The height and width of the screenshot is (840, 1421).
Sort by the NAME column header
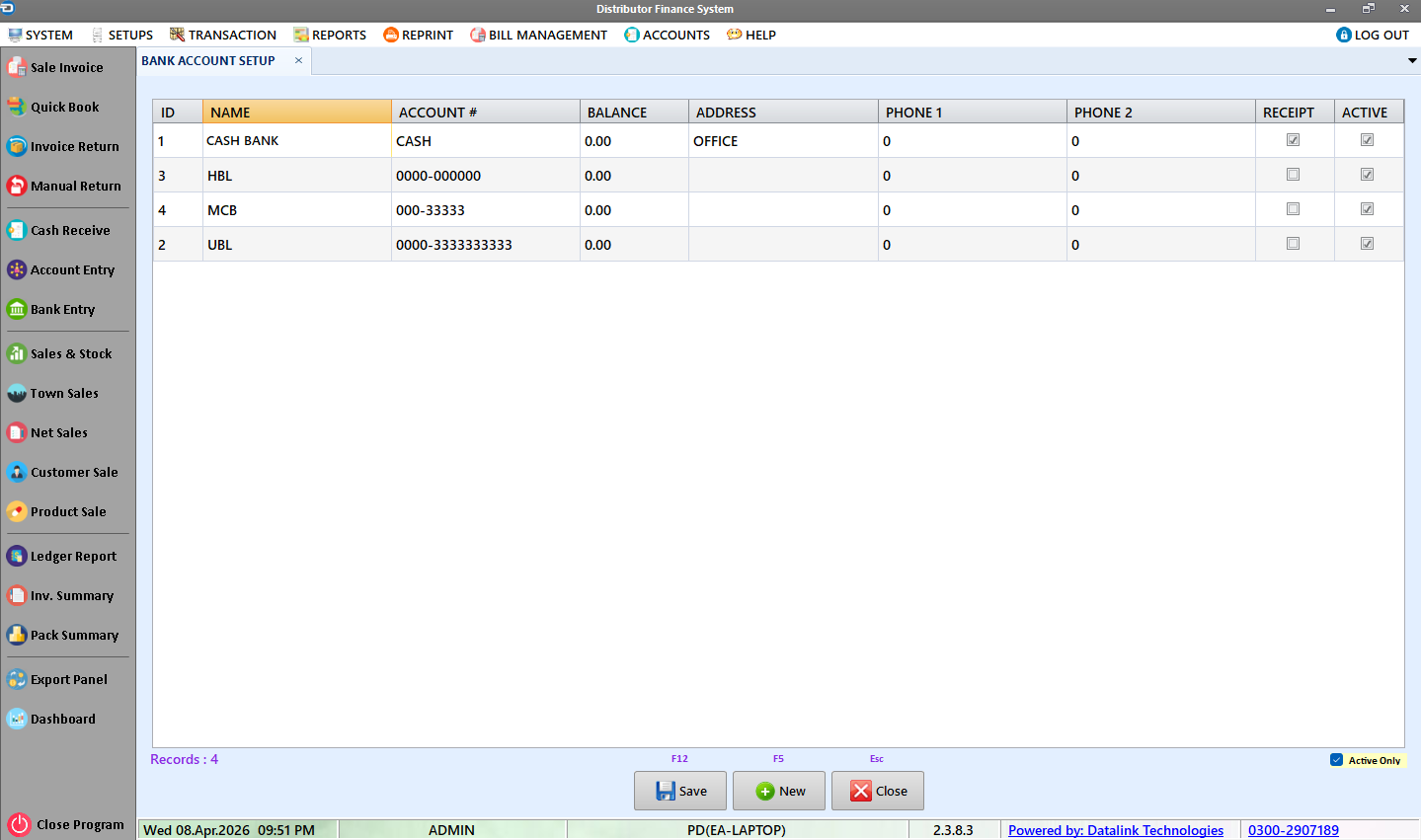tap(297, 112)
